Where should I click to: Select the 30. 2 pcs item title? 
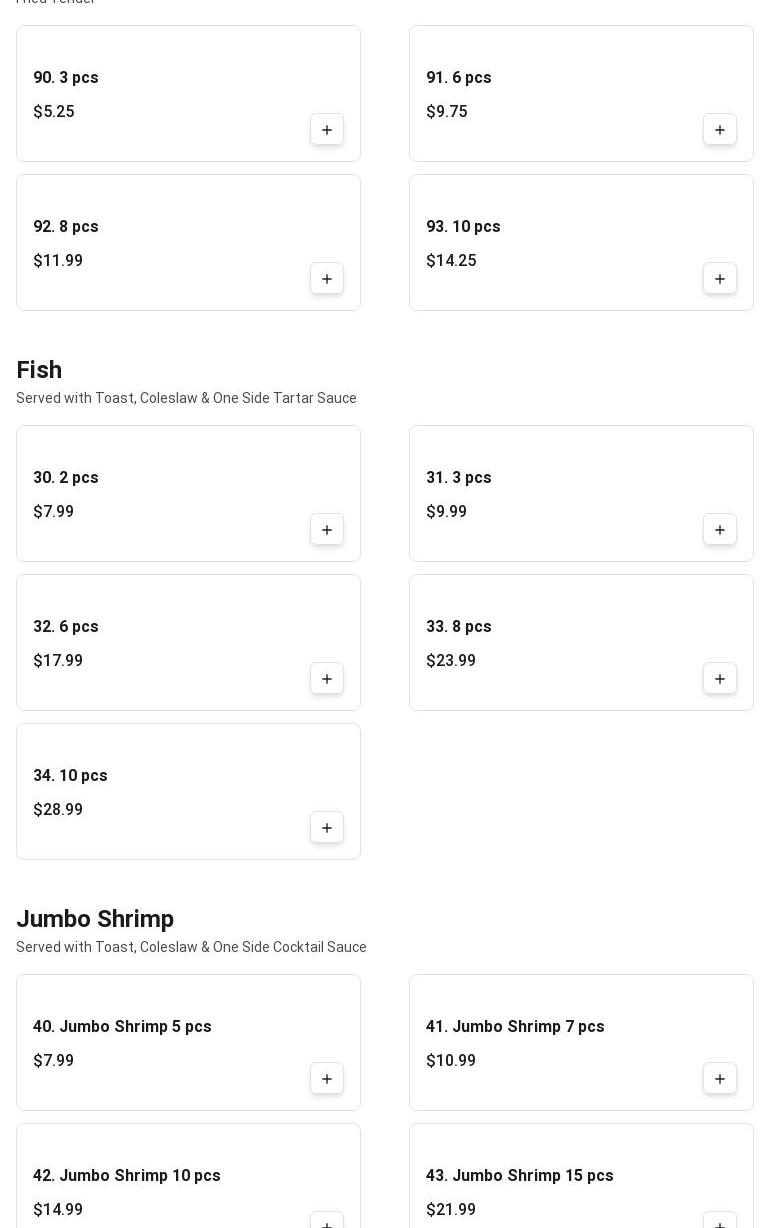66,478
